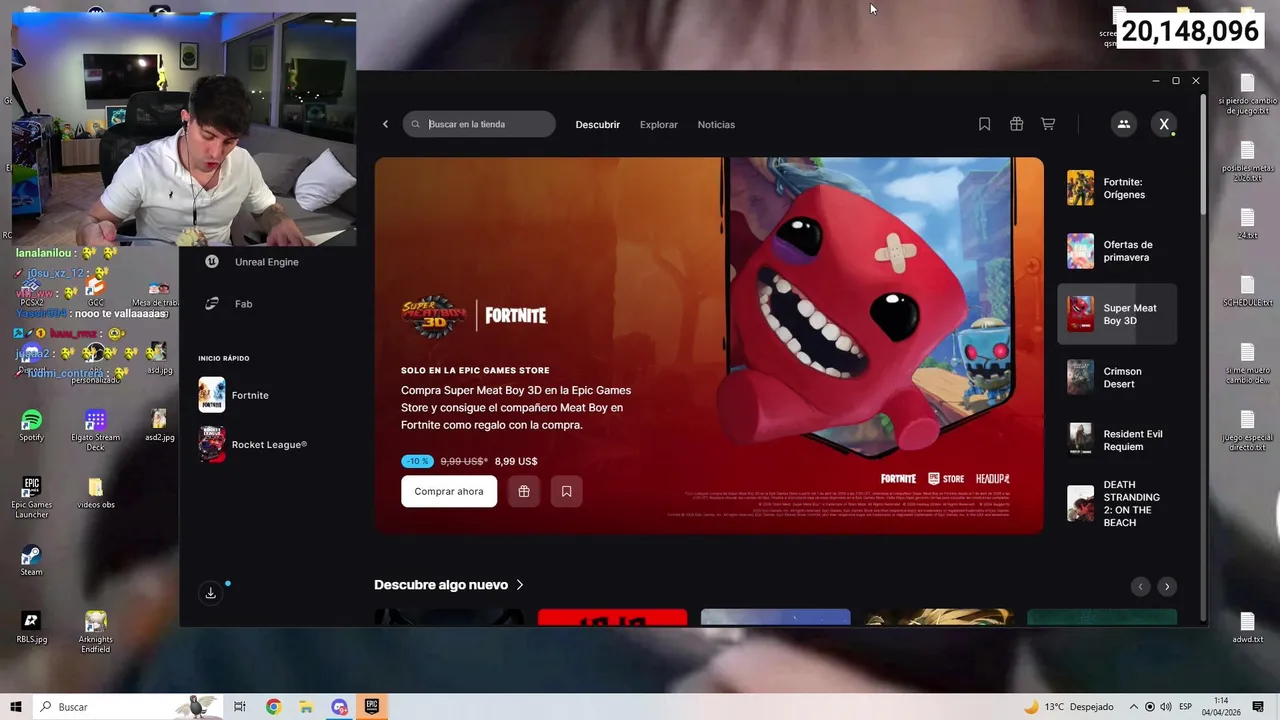Click the Windows Start button
Viewport: 1280px width, 720px height.
[x=16, y=707]
